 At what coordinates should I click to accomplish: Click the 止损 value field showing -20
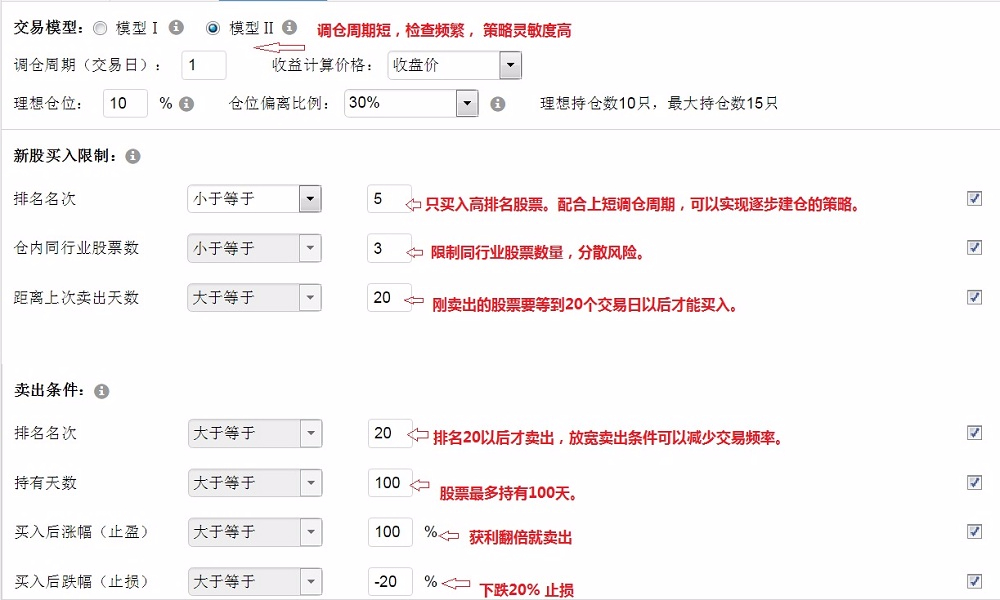389,581
